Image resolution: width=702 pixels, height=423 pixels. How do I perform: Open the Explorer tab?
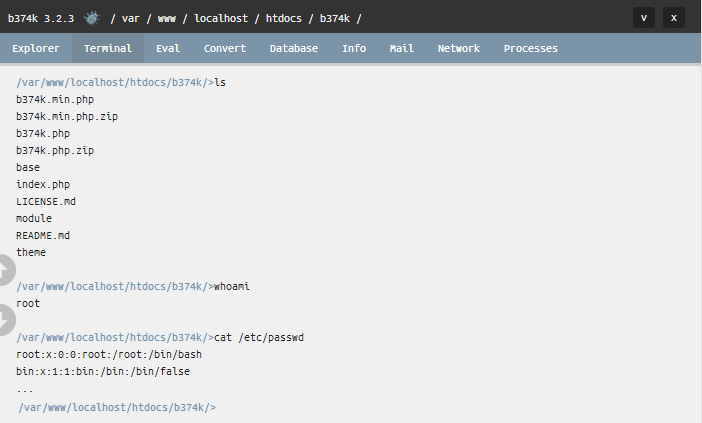[x=36, y=48]
